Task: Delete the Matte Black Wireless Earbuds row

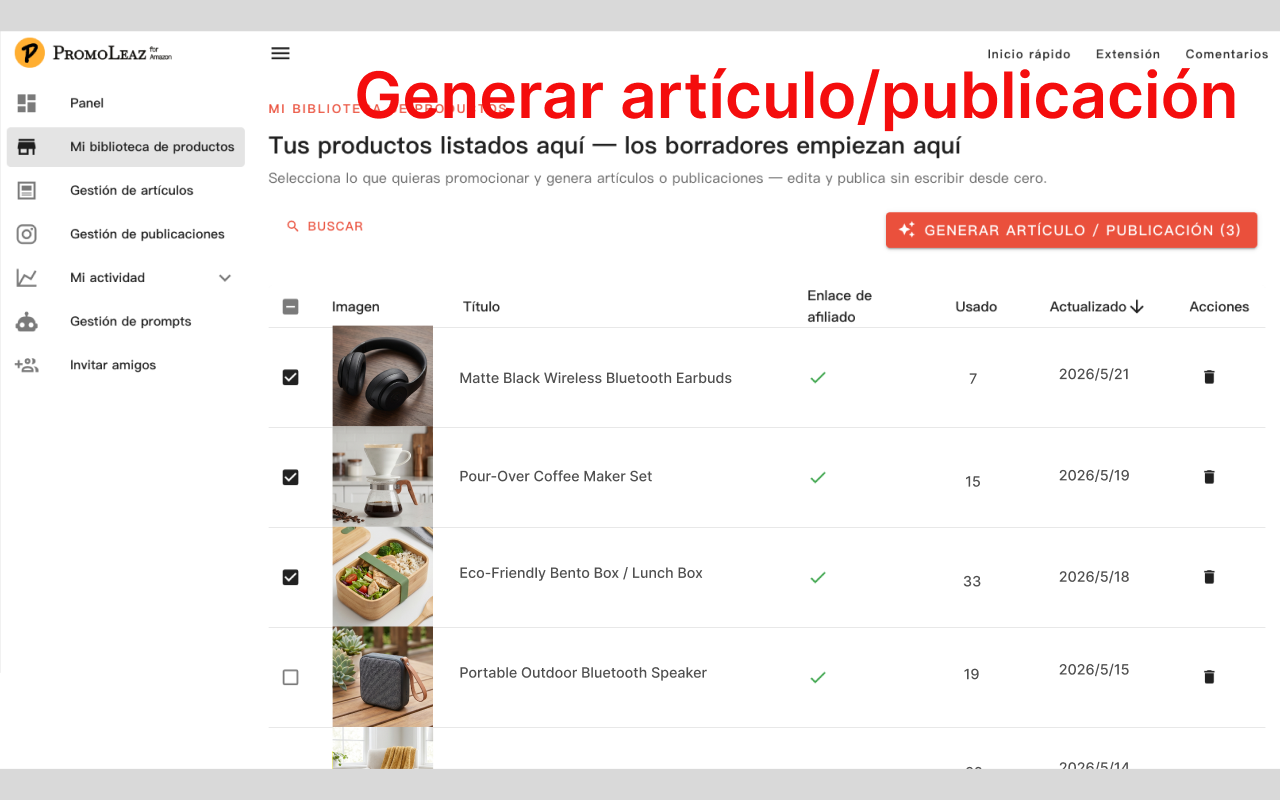Action: (1209, 377)
